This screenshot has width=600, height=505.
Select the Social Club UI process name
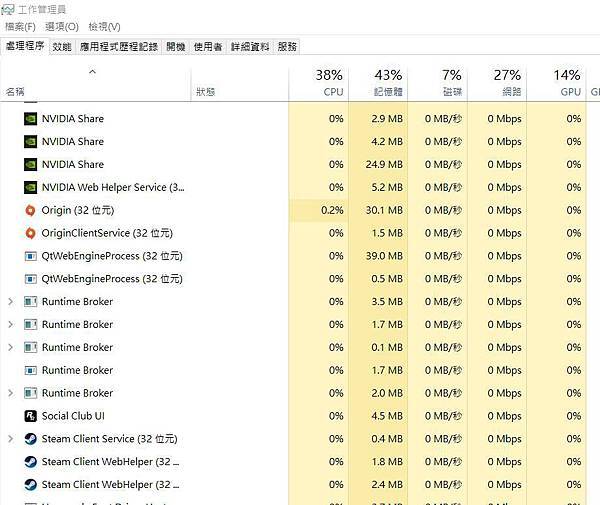click(73, 416)
